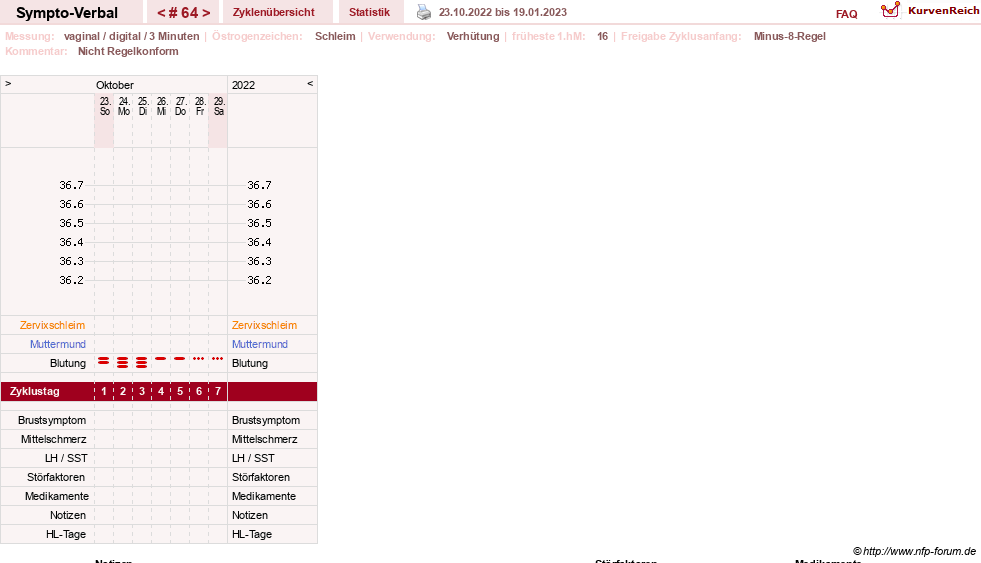Click the left HL-Tage row label
The image size is (981, 563).
pos(66,534)
